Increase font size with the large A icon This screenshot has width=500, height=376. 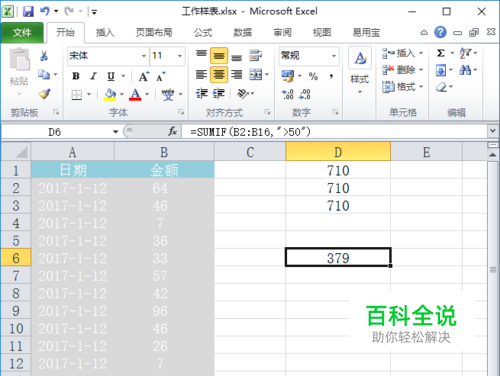[x=144, y=77]
